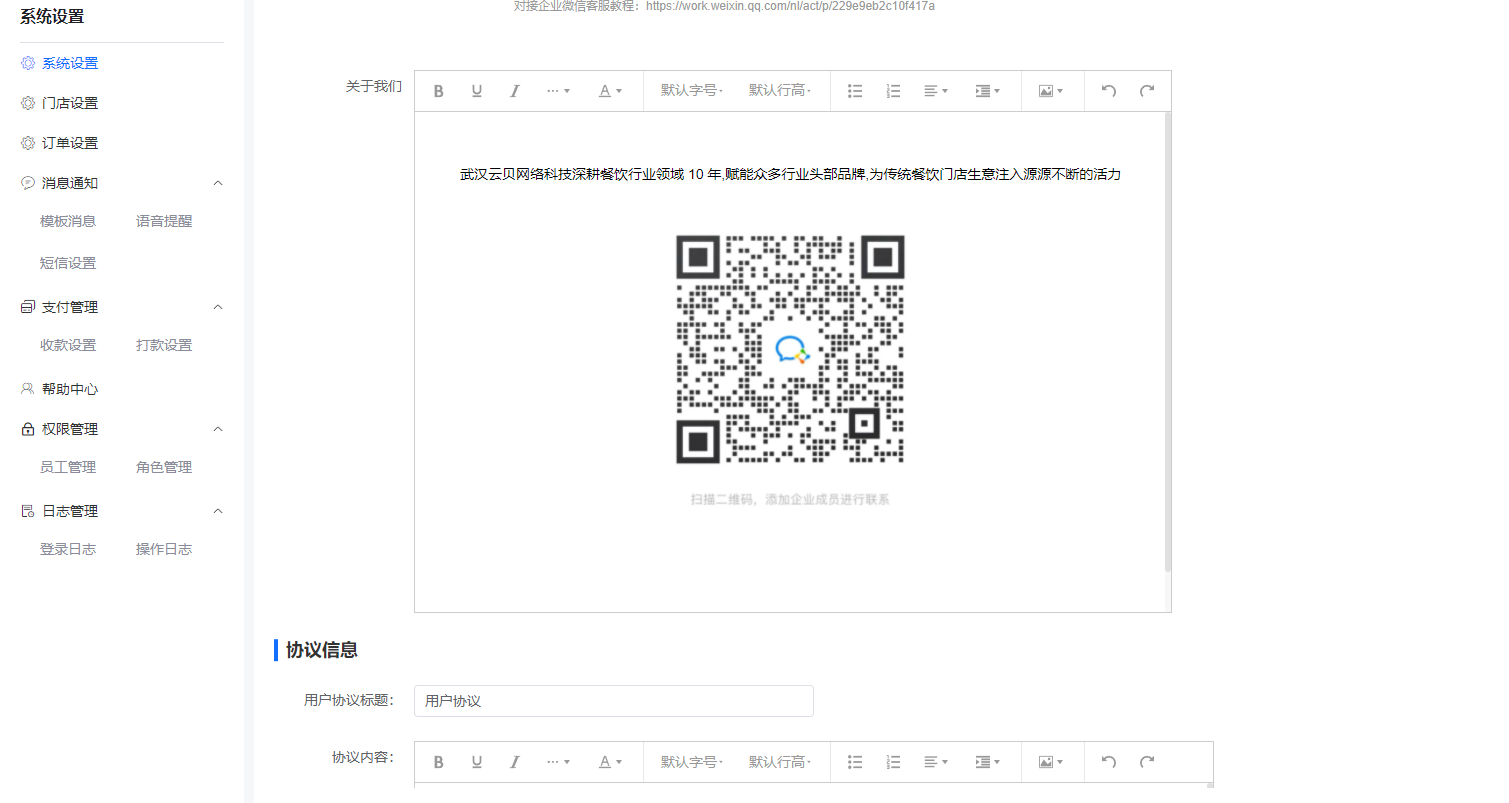Image resolution: width=1509 pixels, height=803 pixels.
Task: Insert numbered list in 协议内容 editor
Action: tap(893, 762)
